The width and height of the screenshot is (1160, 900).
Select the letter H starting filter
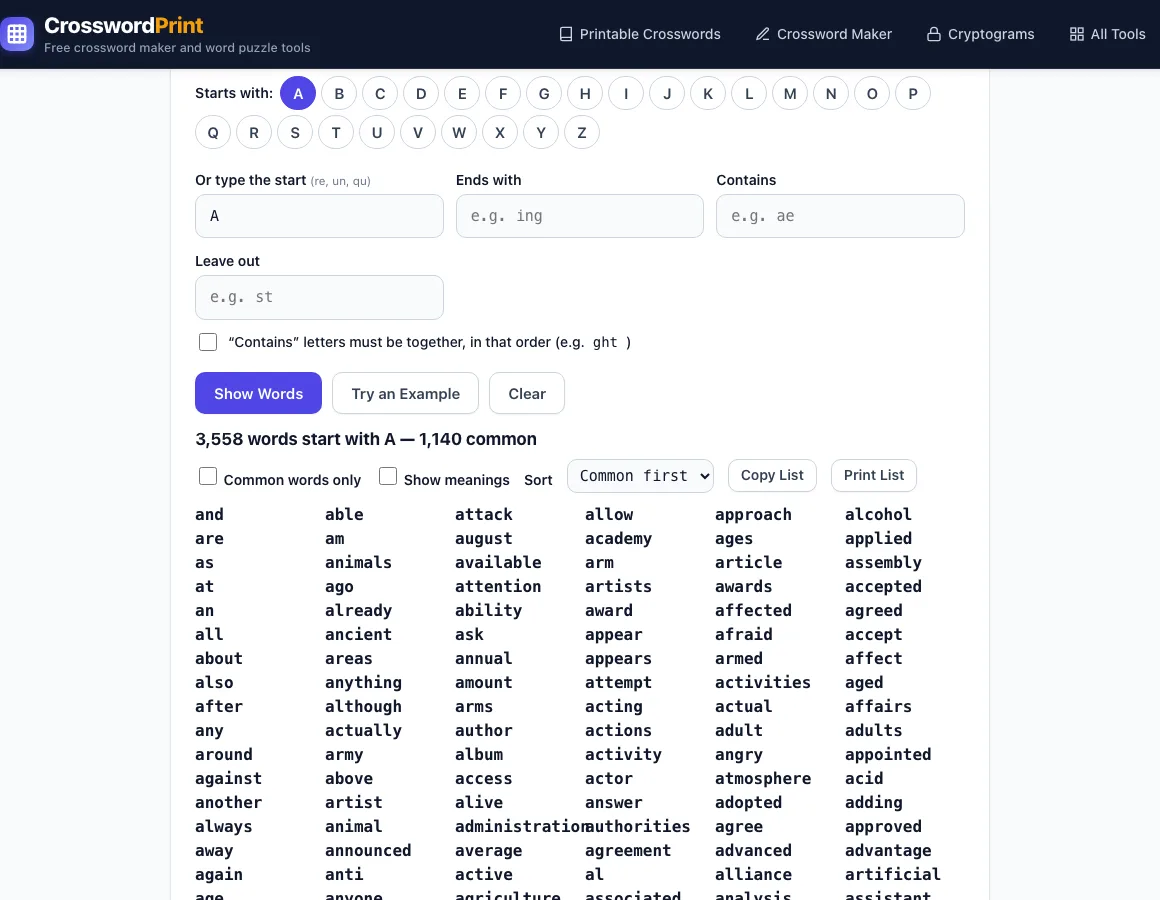[585, 94]
